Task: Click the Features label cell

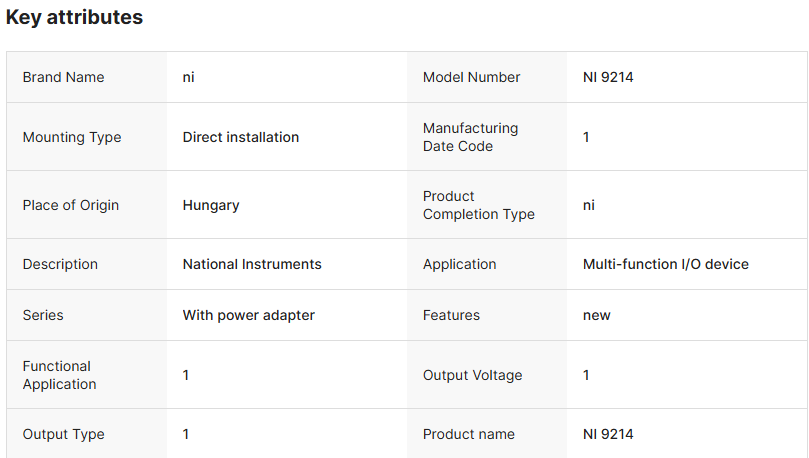Action: [451, 315]
